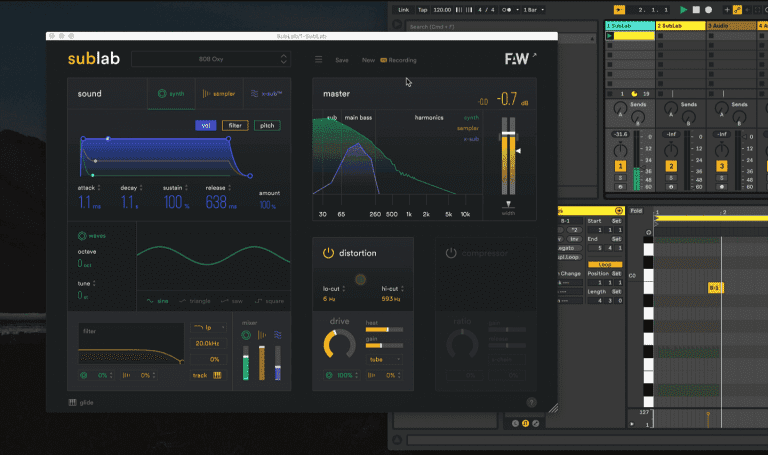Click the mixer x-sub channel icon

[278, 335]
